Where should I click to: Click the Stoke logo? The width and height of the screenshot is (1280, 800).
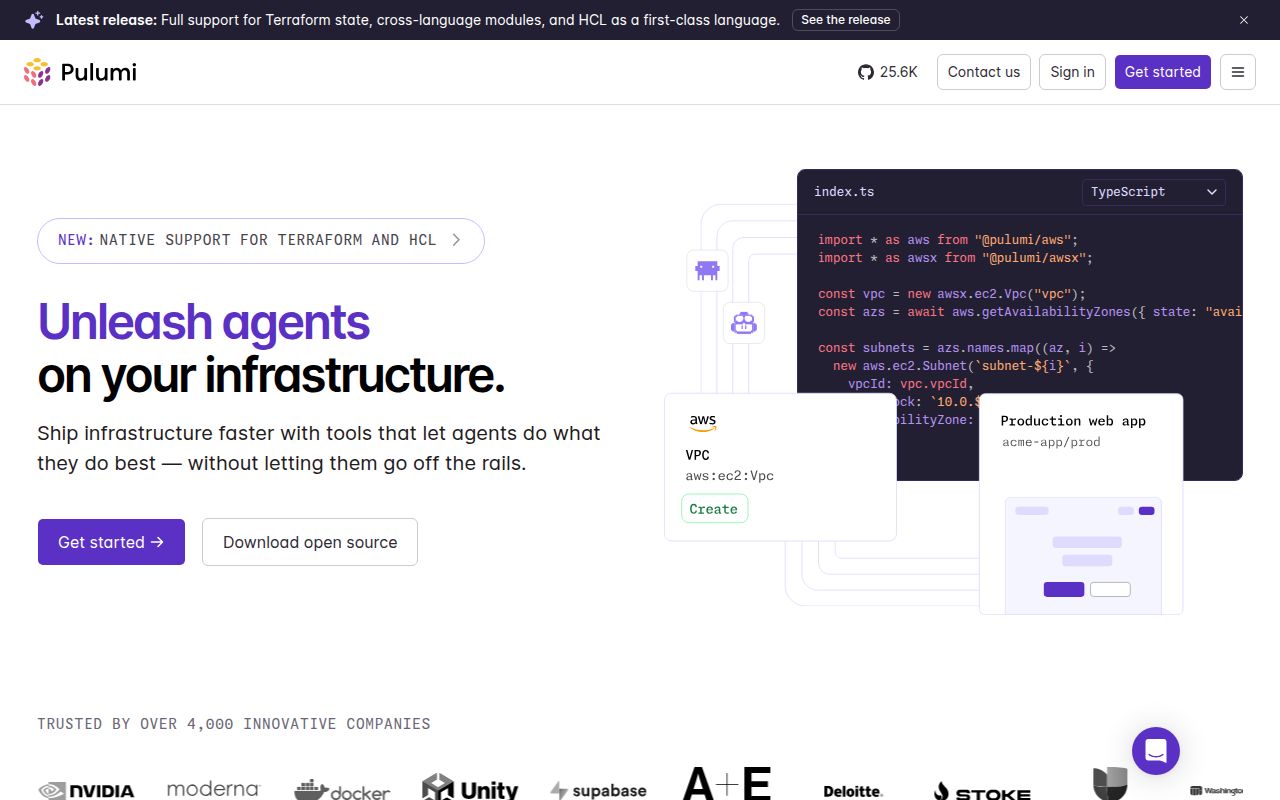(x=982, y=792)
